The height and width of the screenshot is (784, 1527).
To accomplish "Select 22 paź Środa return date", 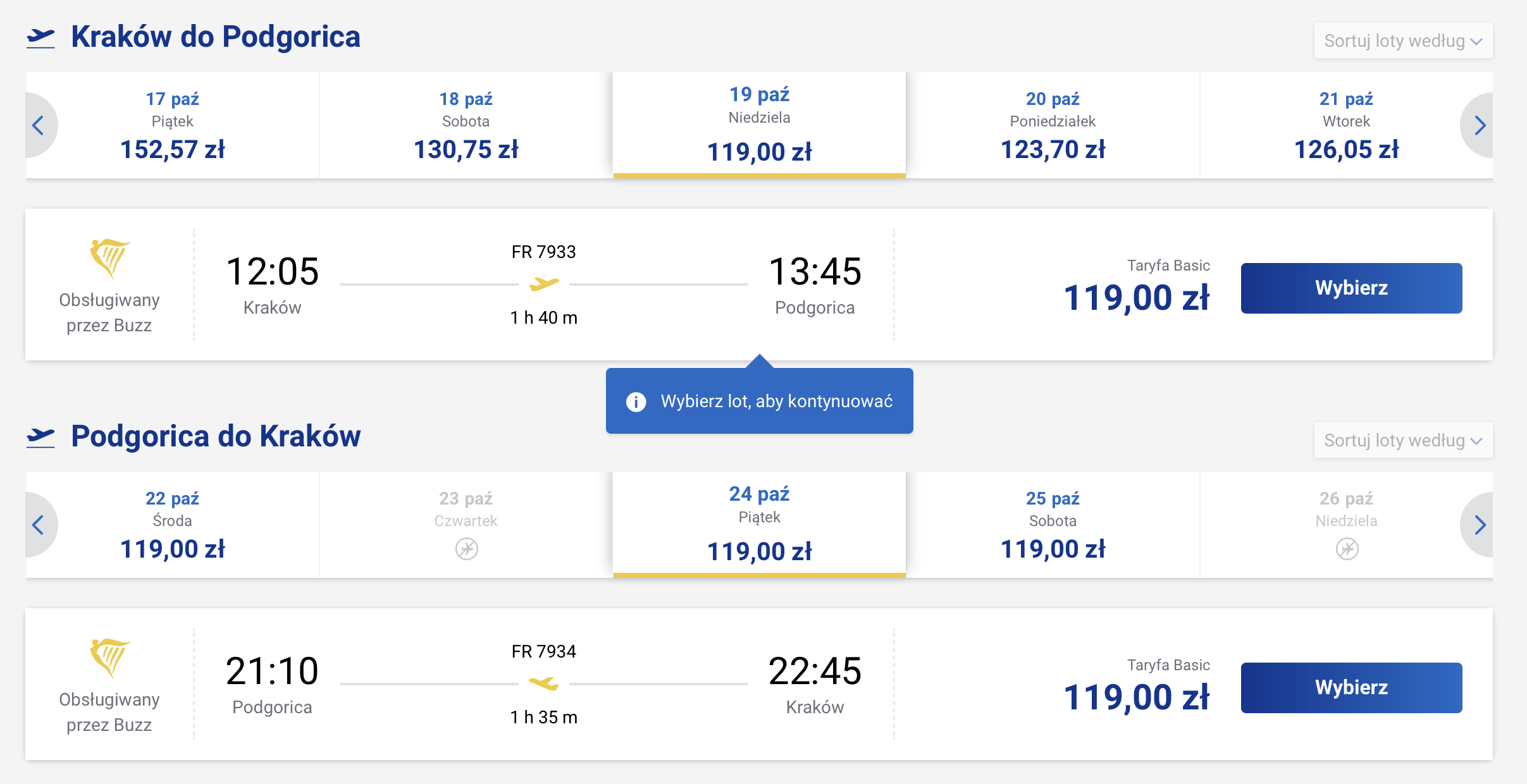I will (172, 525).
